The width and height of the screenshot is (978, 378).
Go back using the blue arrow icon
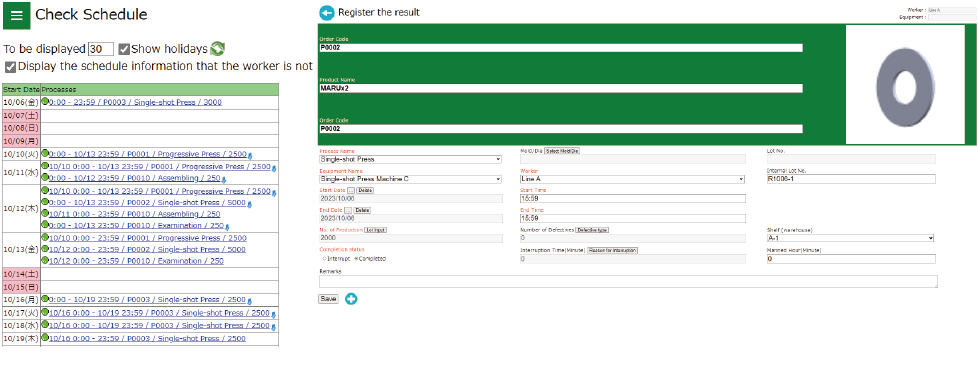click(x=327, y=12)
